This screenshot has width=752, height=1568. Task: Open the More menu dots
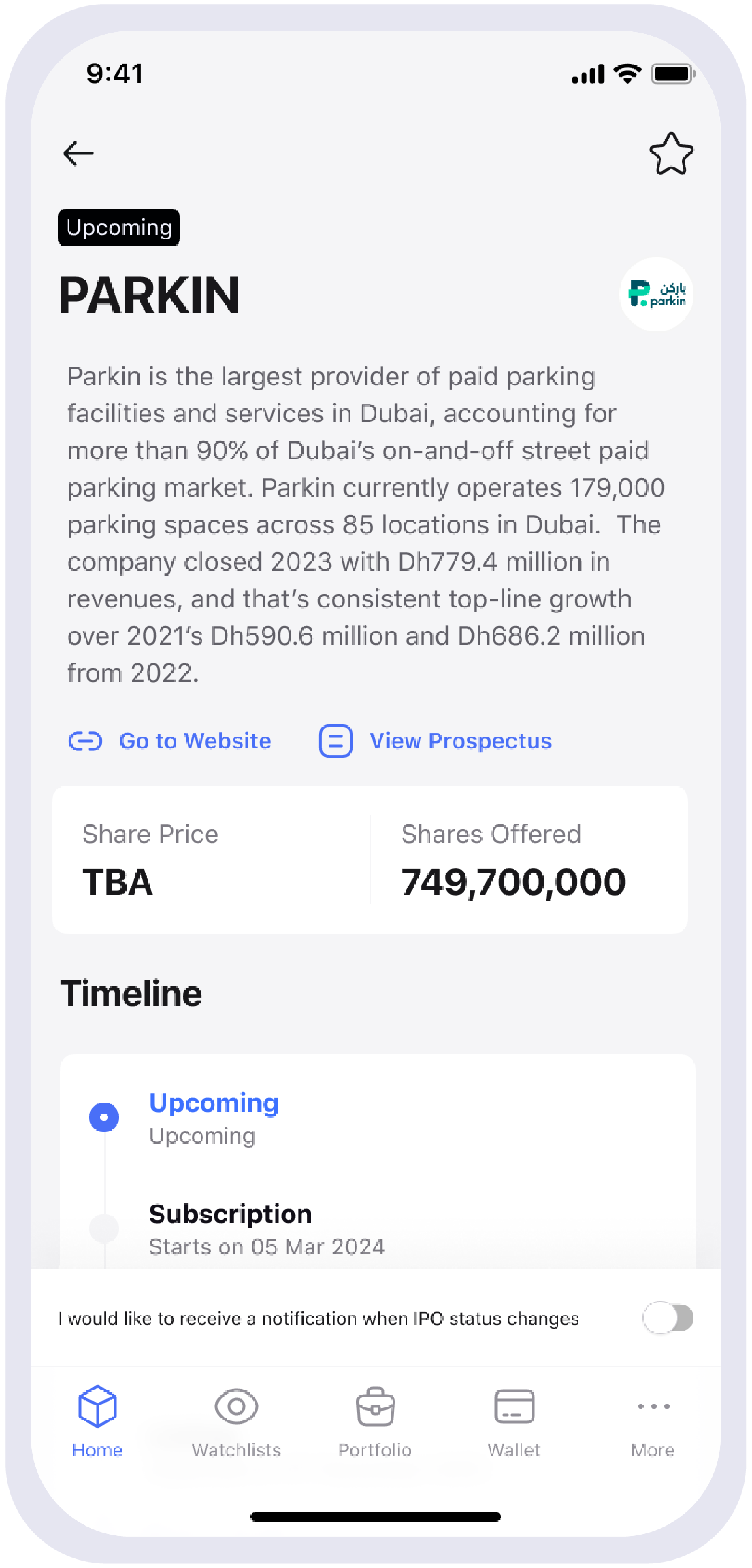tap(653, 1405)
